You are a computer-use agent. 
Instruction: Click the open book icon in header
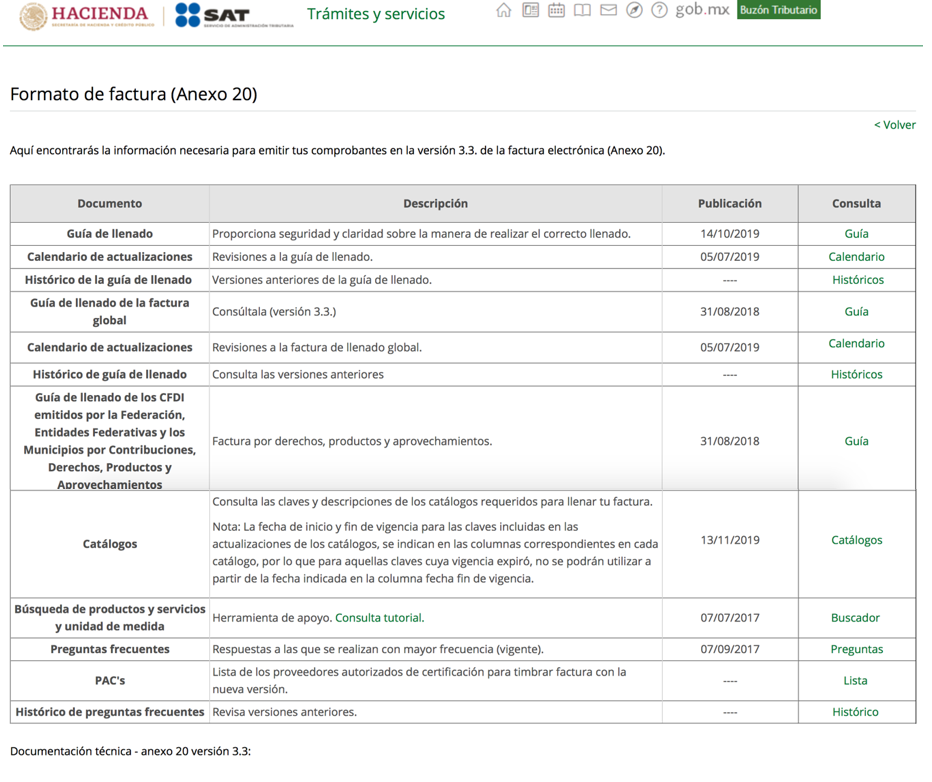coord(582,11)
